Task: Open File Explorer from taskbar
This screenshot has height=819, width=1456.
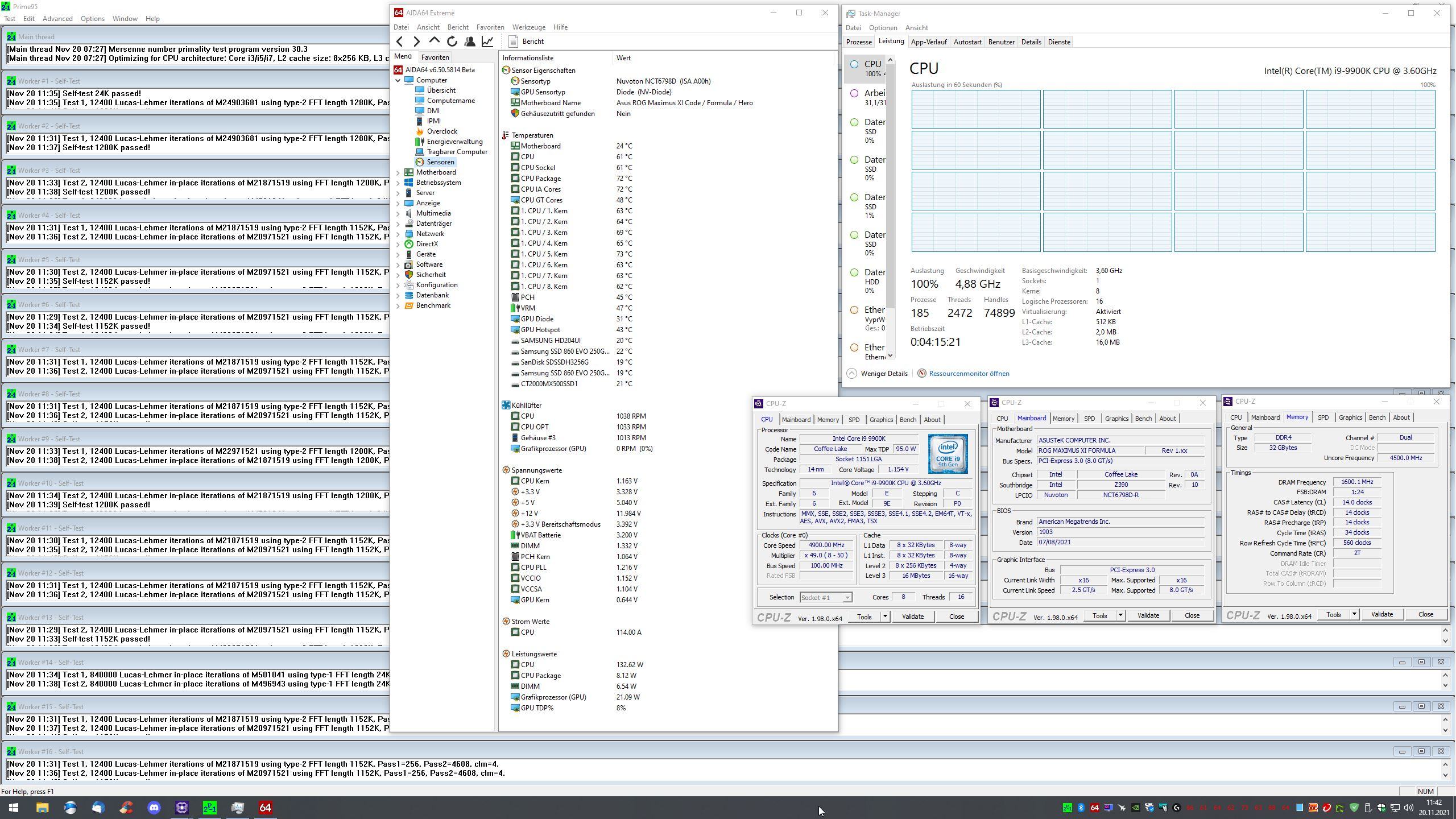Action: click(43, 808)
